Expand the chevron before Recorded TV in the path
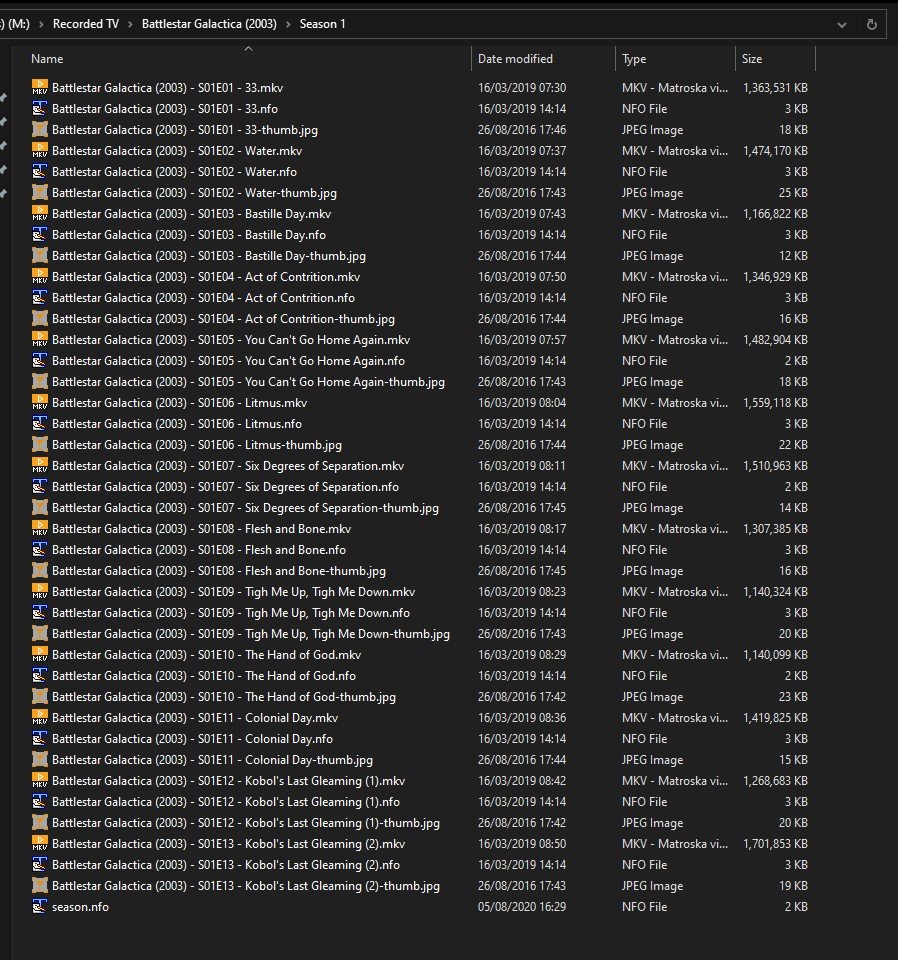Image resolution: width=898 pixels, height=960 pixels. [x=41, y=24]
